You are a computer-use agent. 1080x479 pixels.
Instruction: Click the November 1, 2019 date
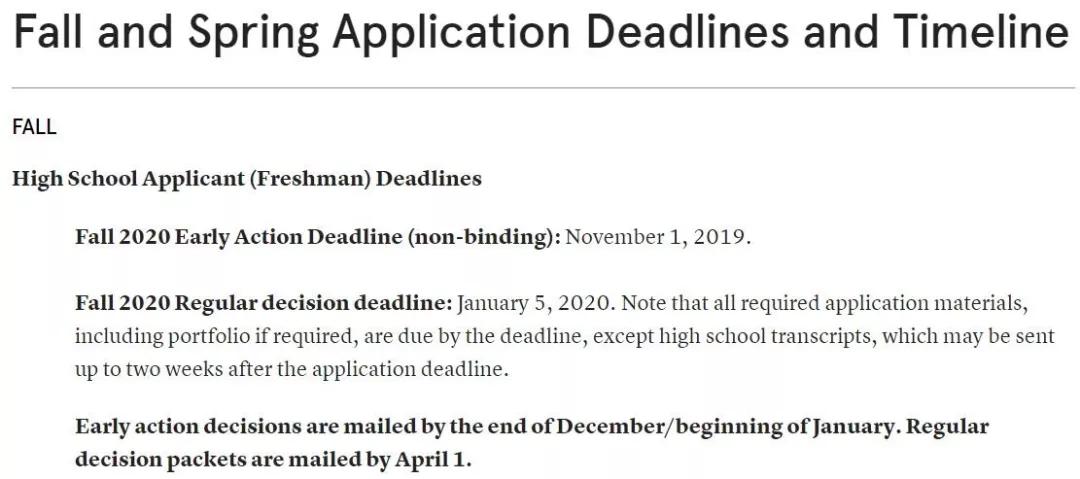(655, 237)
